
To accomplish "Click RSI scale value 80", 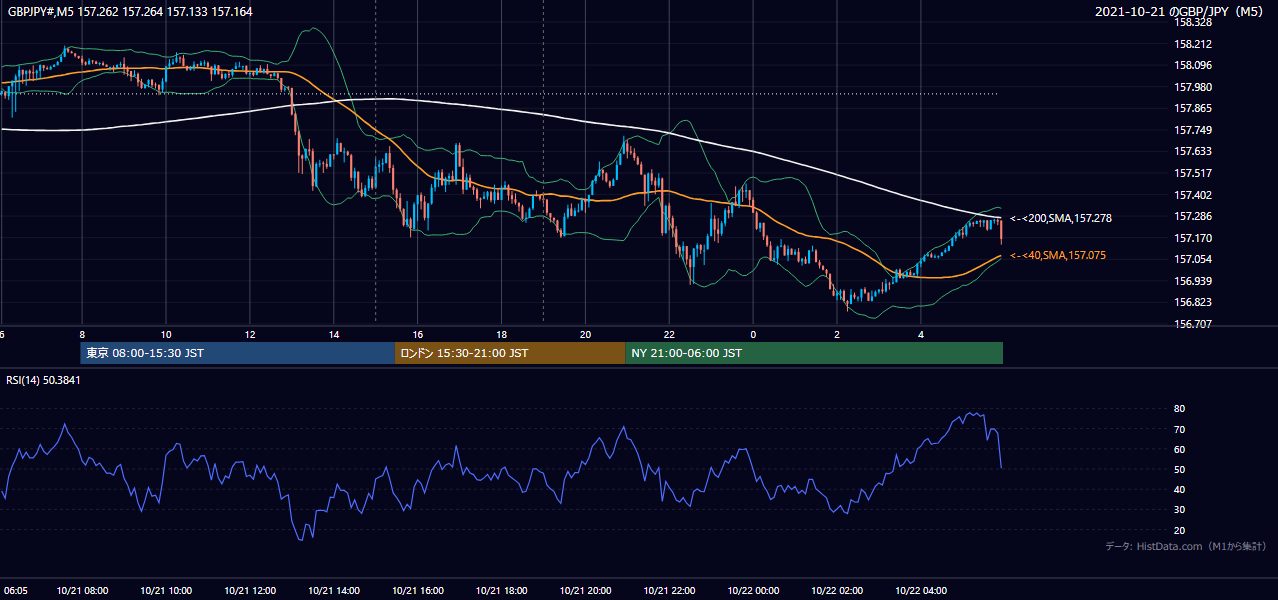I will (1180, 409).
